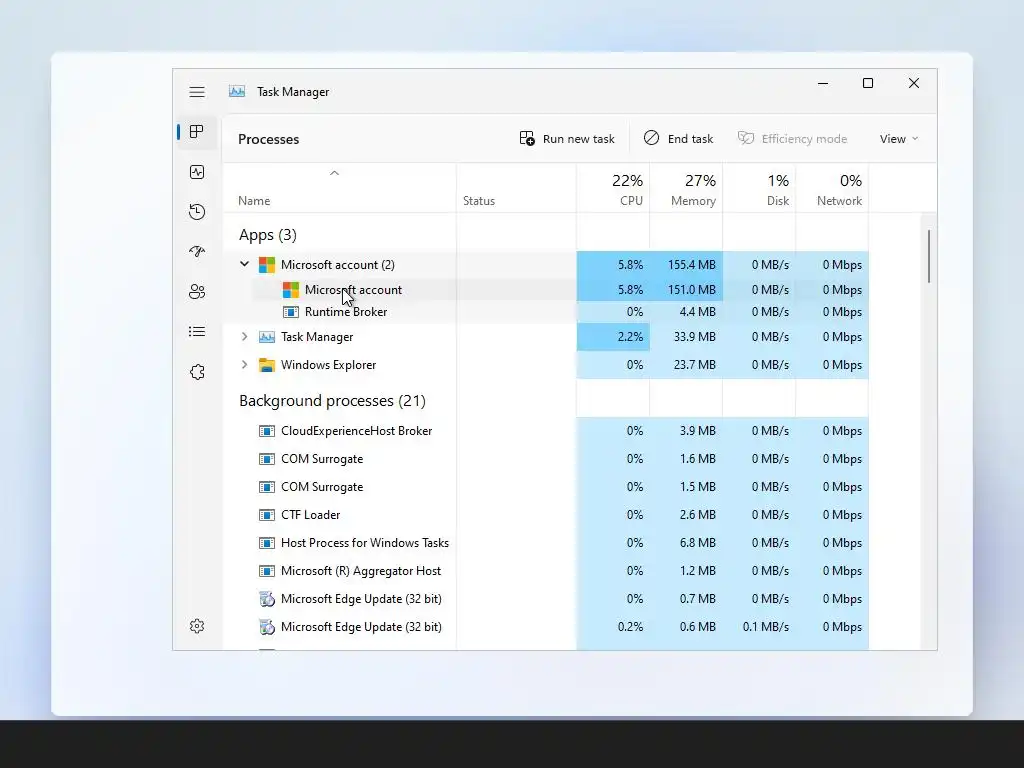Click the Task Manager process row icon

pyautogui.click(x=266, y=337)
